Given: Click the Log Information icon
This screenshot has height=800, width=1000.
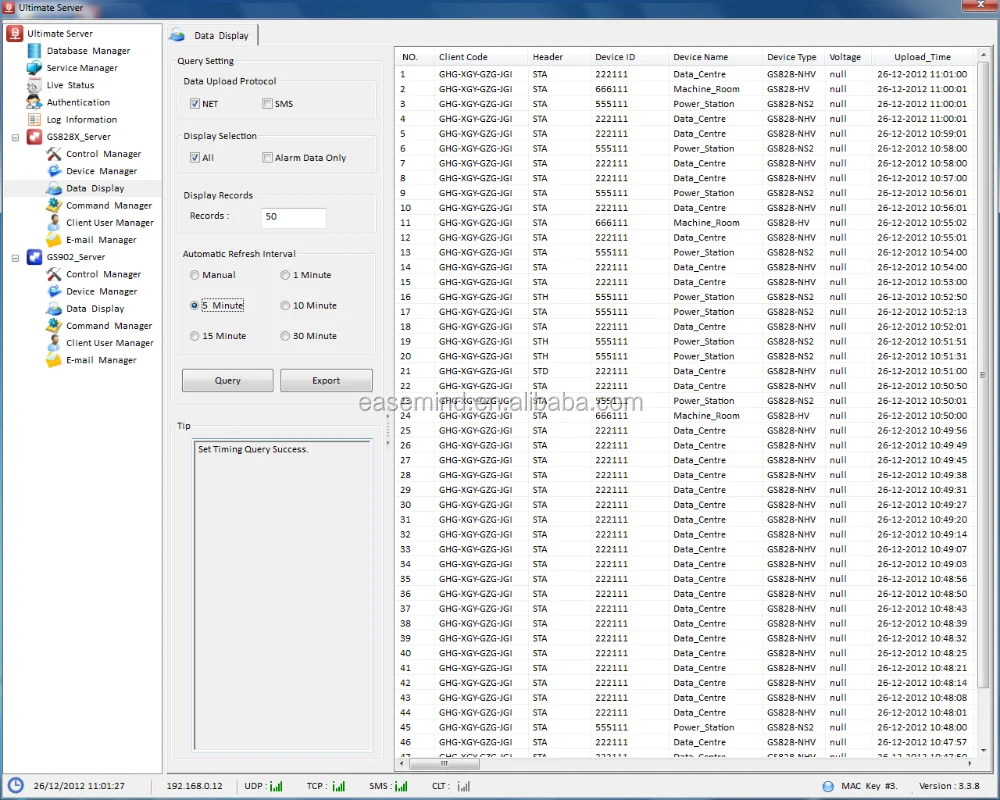Looking at the screenshot, I should pos(35,119).
